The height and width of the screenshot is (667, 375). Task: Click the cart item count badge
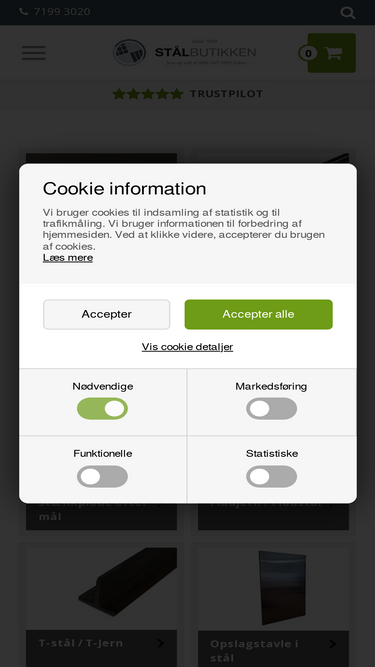pos(308,53)
